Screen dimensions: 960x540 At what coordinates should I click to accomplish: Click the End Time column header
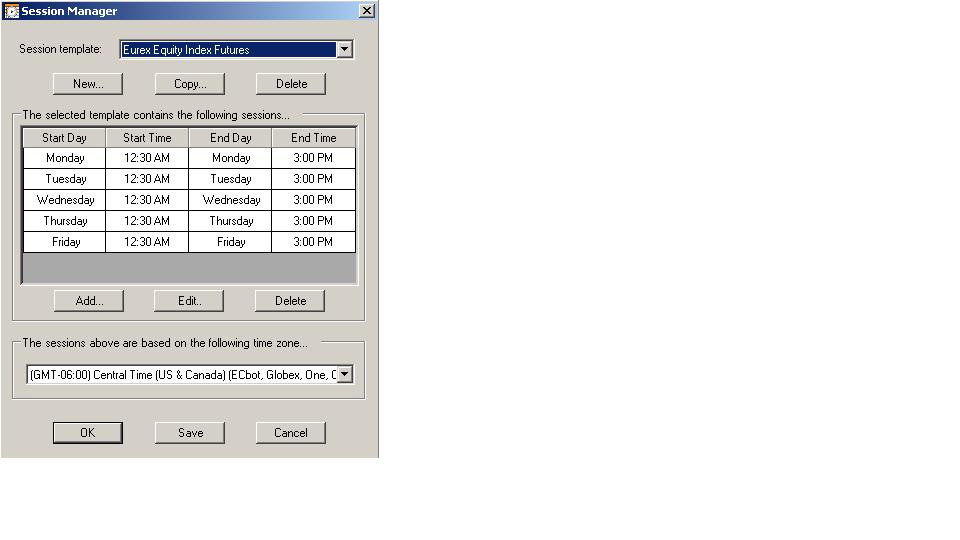point(313,138)
